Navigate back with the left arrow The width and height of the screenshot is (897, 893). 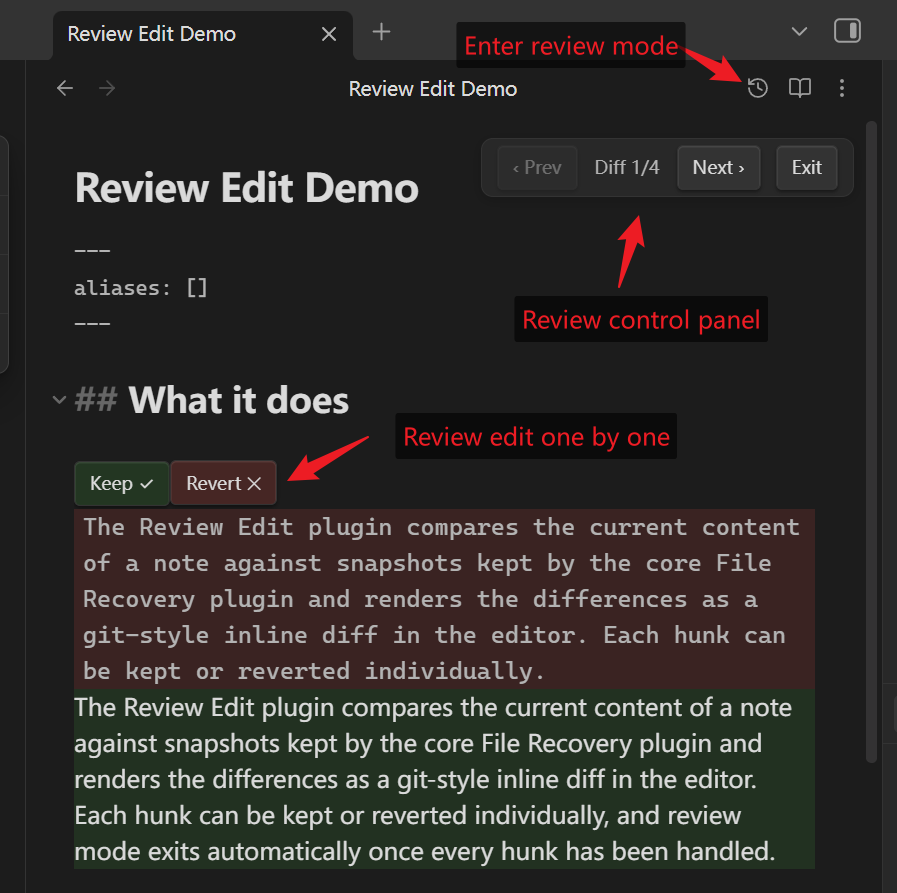(x=65, y=88)
